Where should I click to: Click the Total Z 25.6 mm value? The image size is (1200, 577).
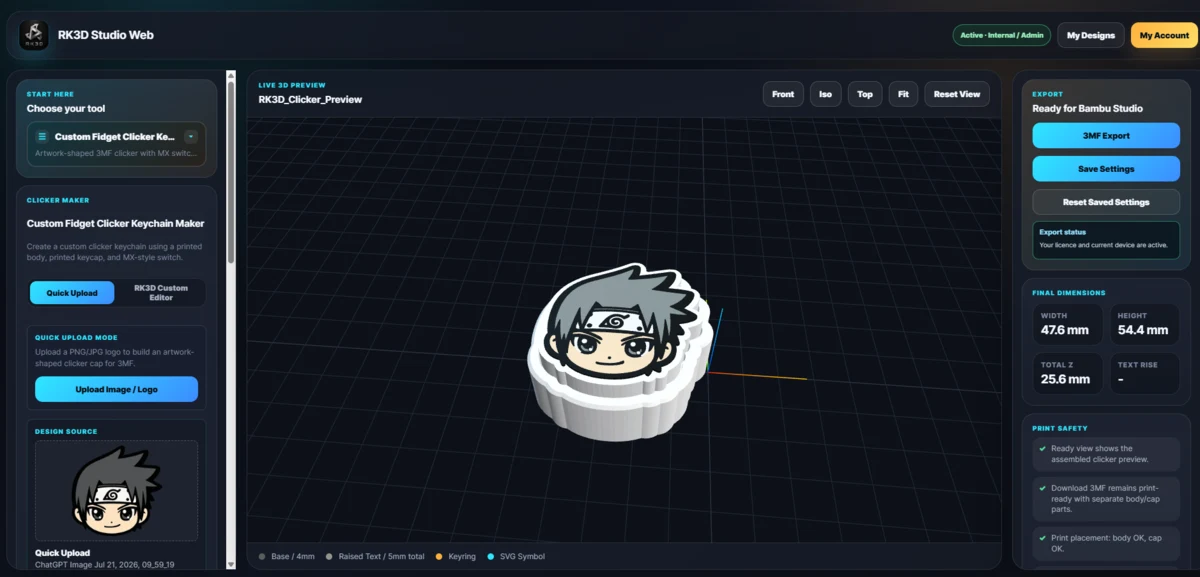tap(1065, 379)
